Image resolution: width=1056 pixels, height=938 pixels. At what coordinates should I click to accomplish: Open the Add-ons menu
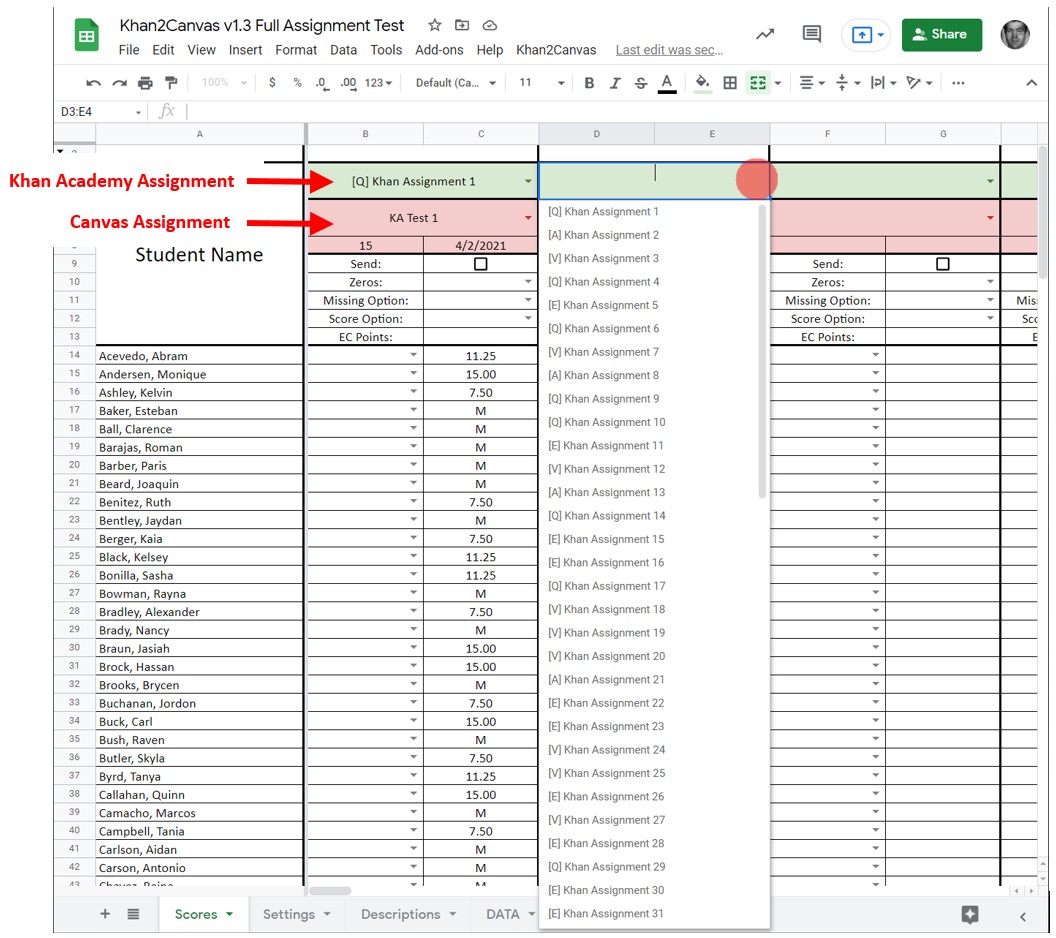click(439, 49)
